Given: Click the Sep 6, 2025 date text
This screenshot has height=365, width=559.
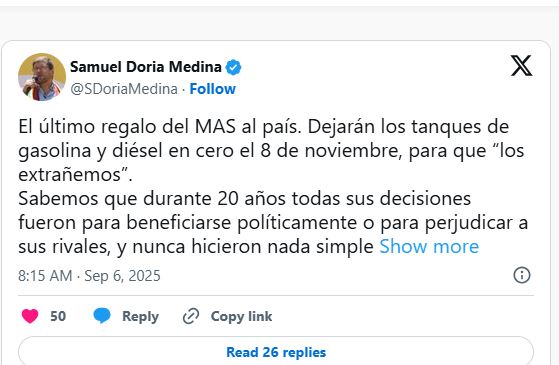Looking at the screenshot, I should (122, 276).
